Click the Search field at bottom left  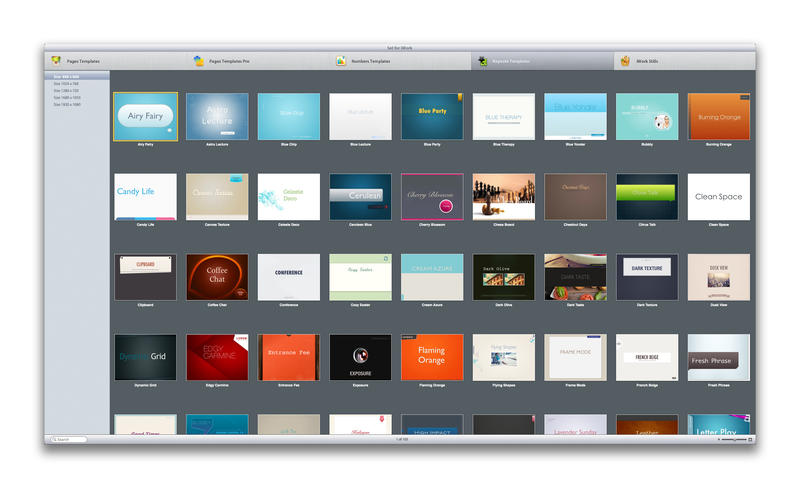[68, 439]
